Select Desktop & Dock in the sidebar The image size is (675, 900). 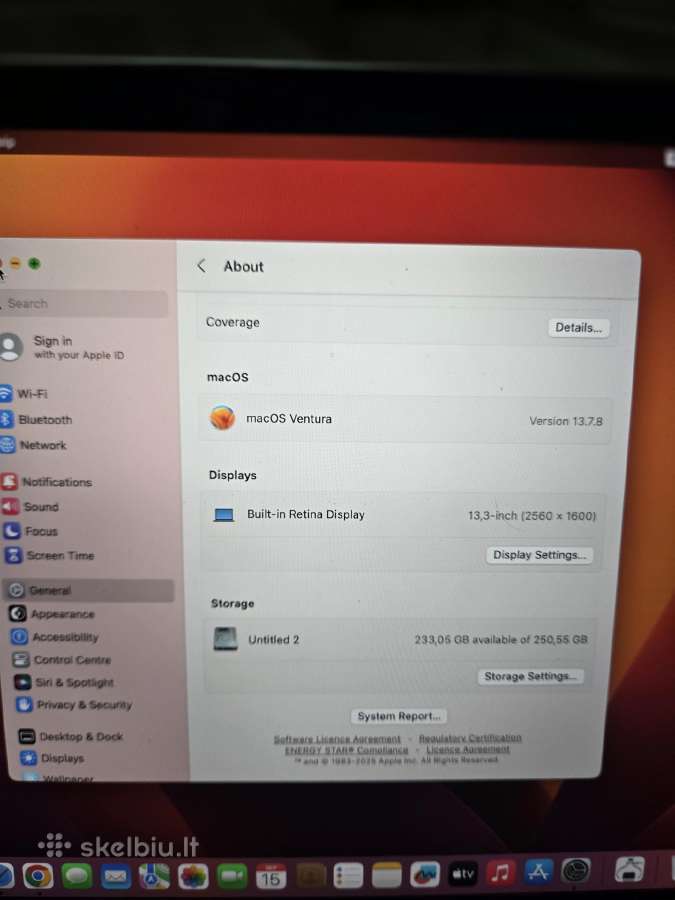[x=80, y=736]
